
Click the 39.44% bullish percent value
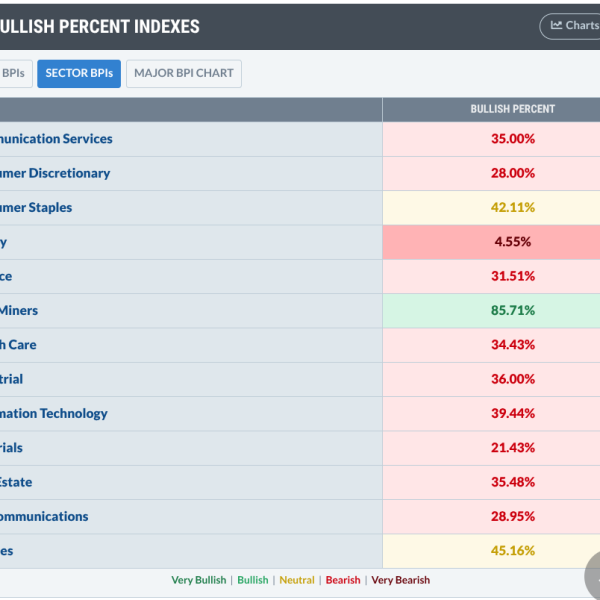[x=513, y=413]
